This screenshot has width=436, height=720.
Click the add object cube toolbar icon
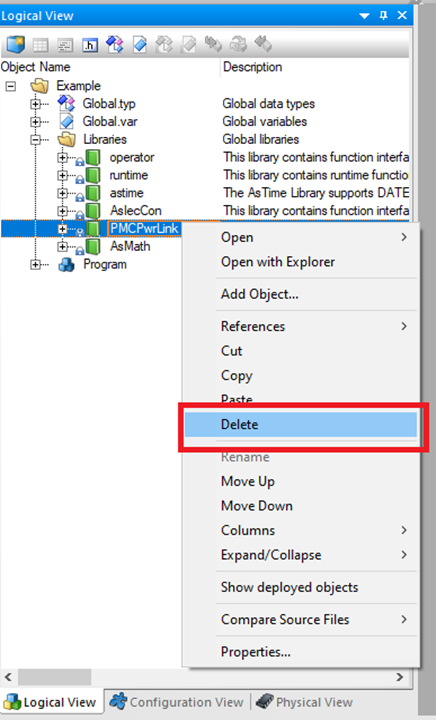[x=16, y=45]
